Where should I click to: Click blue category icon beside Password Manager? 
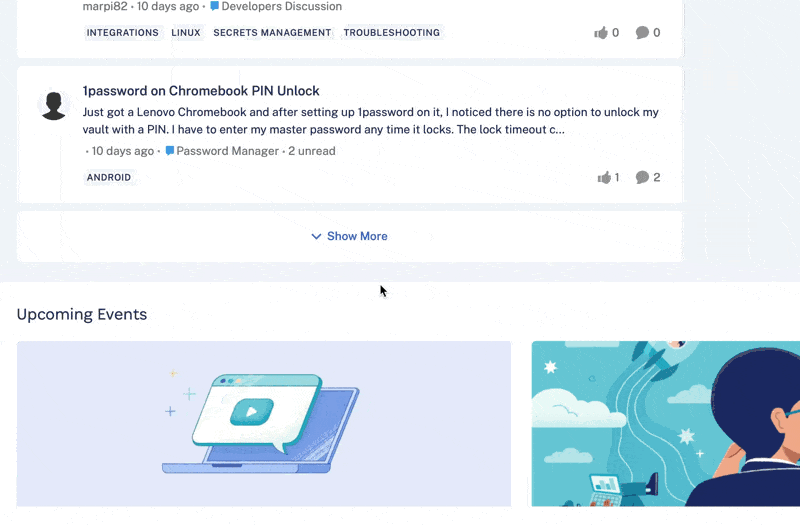pos(170,151)
